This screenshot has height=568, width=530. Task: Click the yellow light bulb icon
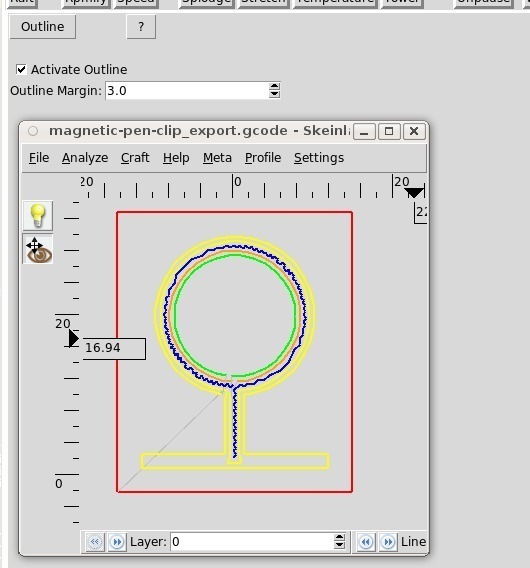click(38, 216)
